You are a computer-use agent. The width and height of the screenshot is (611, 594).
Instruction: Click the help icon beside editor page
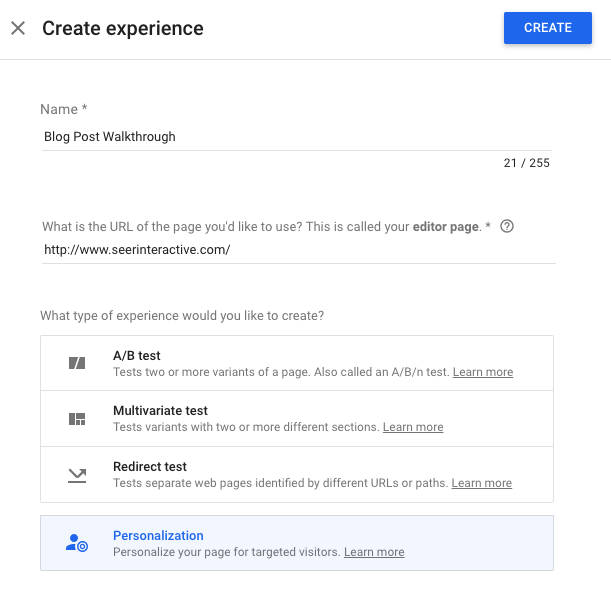pyautogui.click(x=507, y=226)
